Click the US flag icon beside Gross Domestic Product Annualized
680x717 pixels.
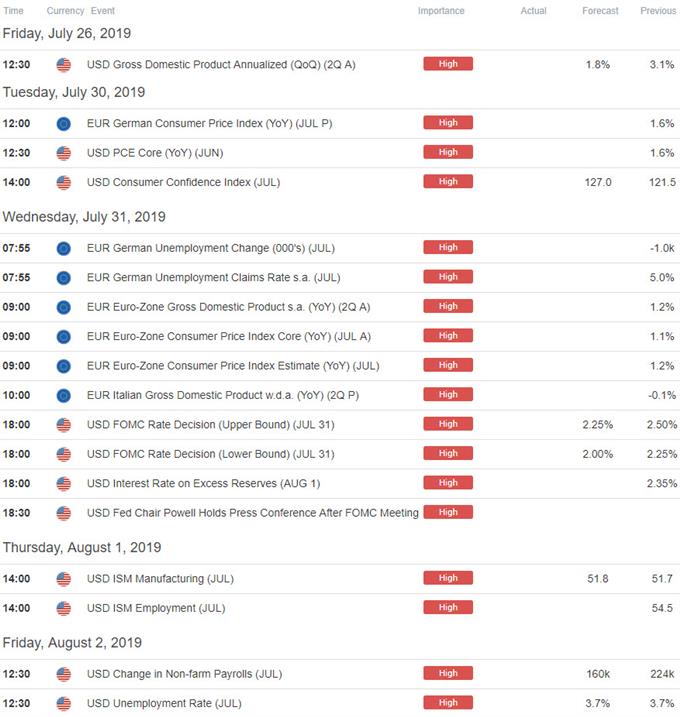click(64, 65)
